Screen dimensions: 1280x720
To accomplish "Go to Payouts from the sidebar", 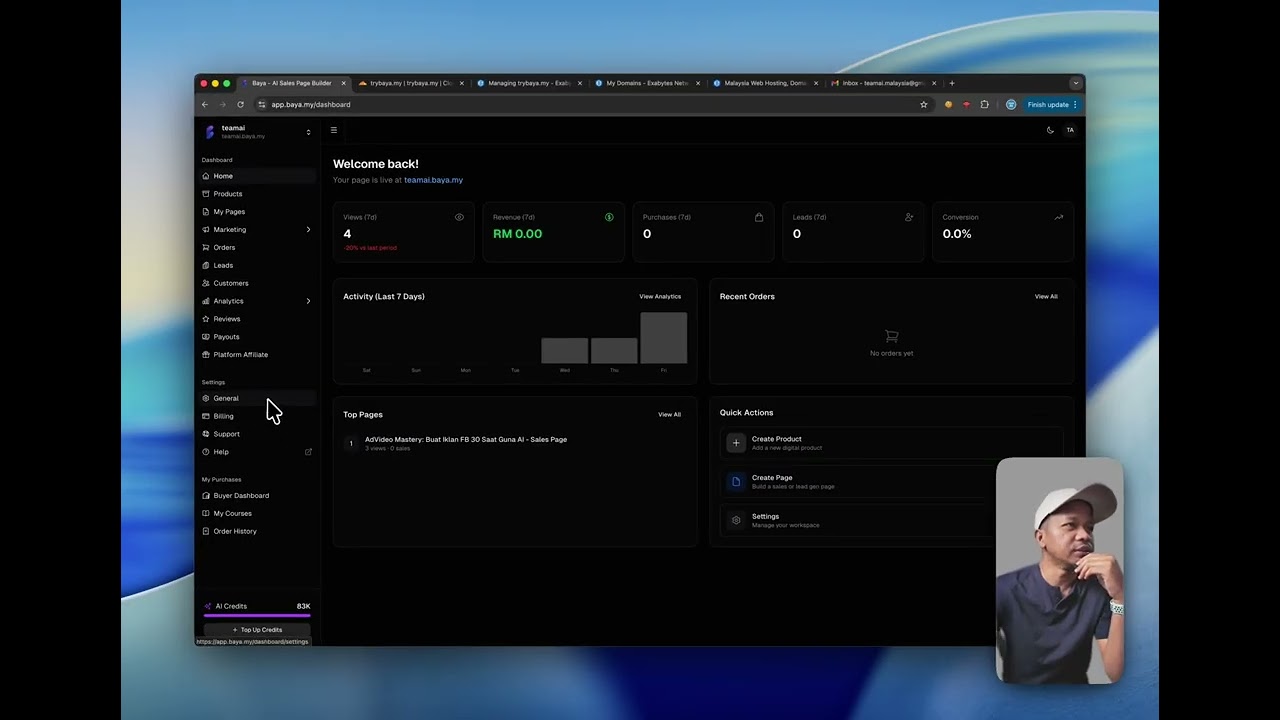I will pos(257,337).
